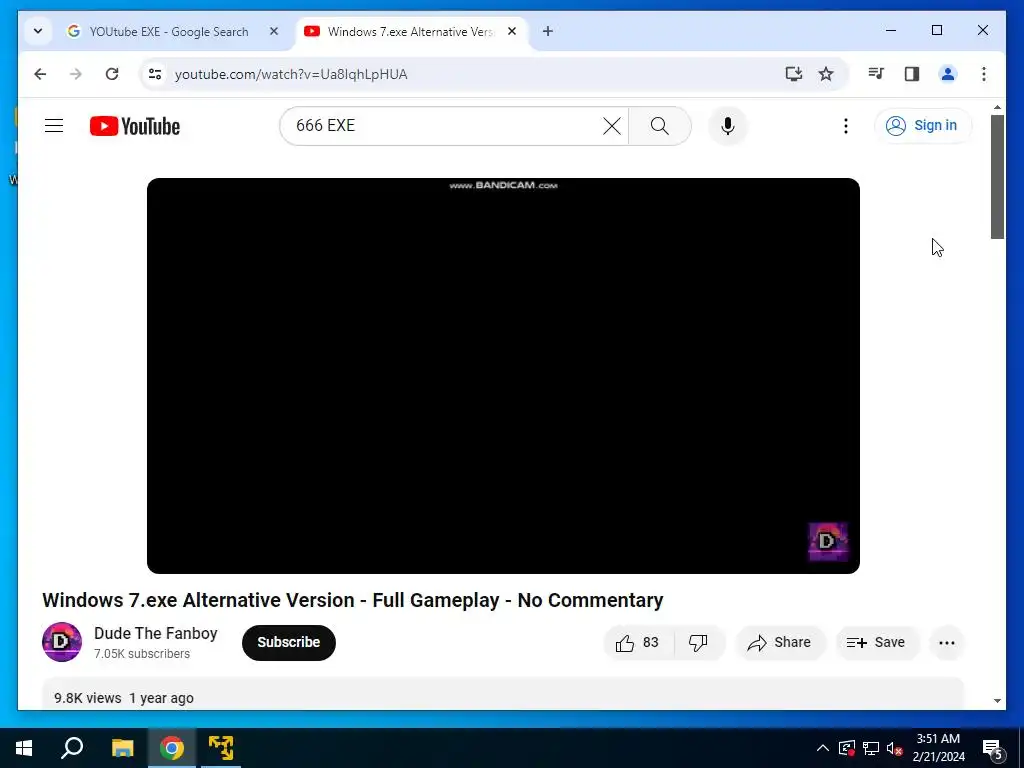
Task: Click the video title text
Action: pos(353,600)
